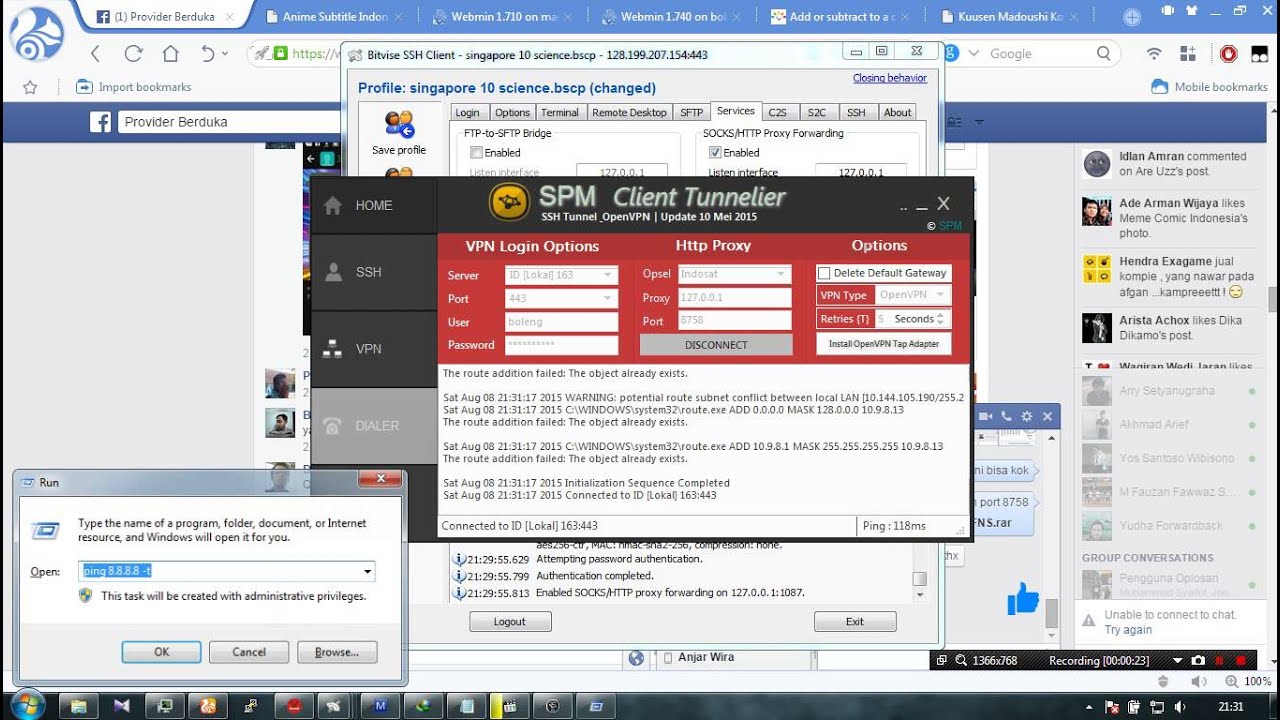Click Try again chat link

click(1128, 630)
